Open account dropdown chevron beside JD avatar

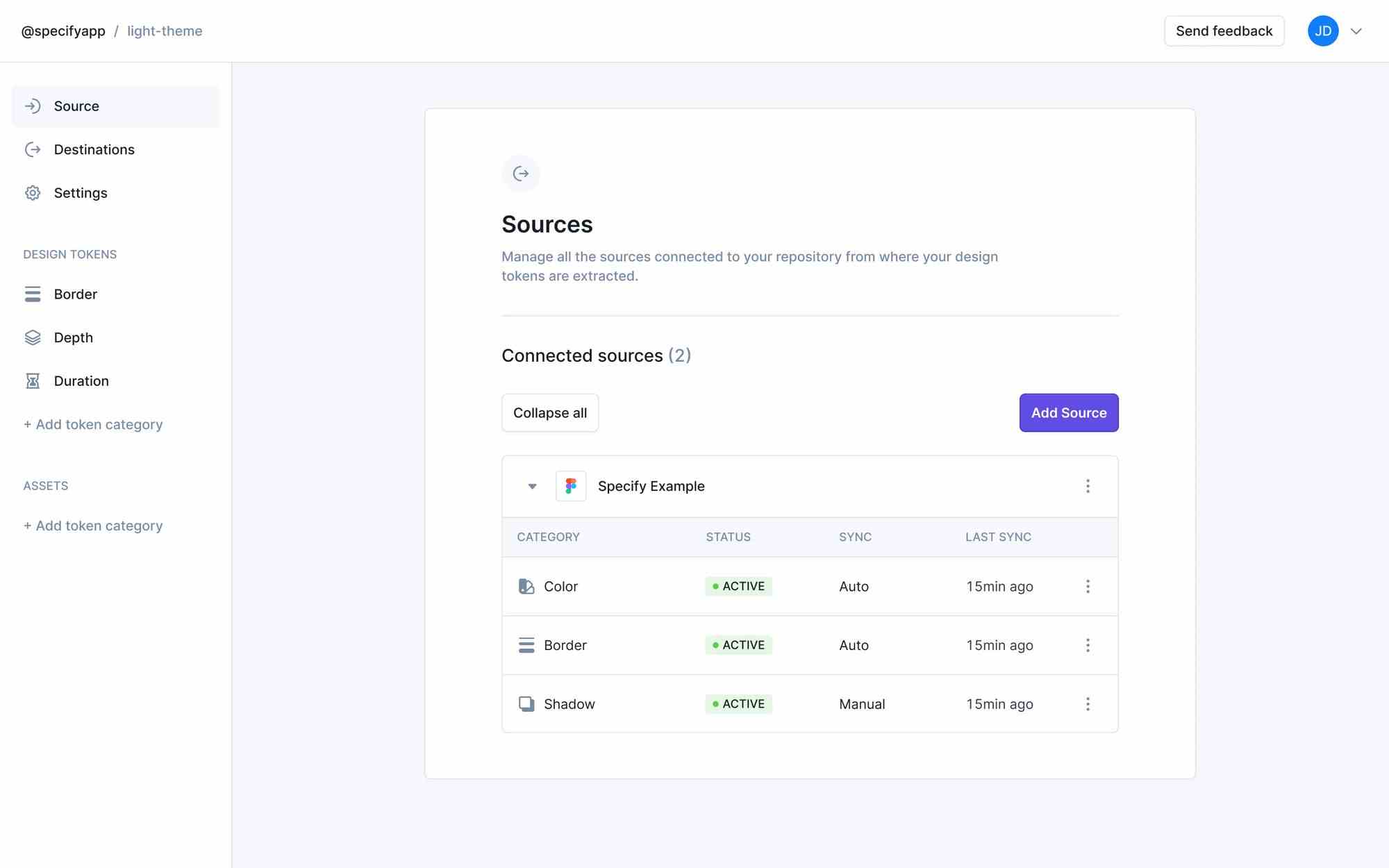1356,31
